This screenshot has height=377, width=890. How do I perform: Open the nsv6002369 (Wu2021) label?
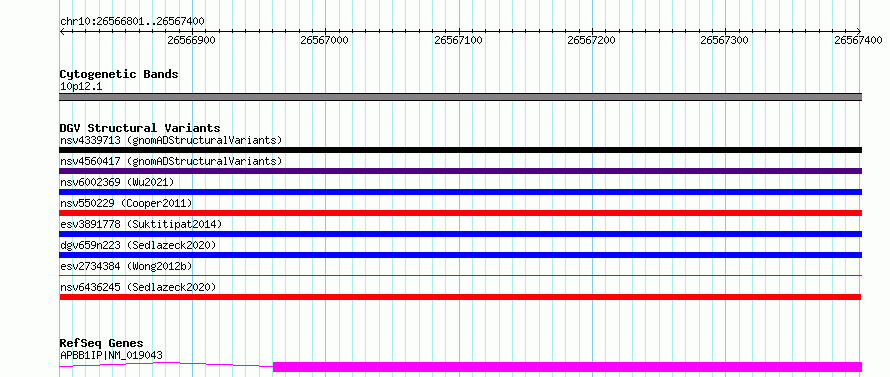click(117, 182)
